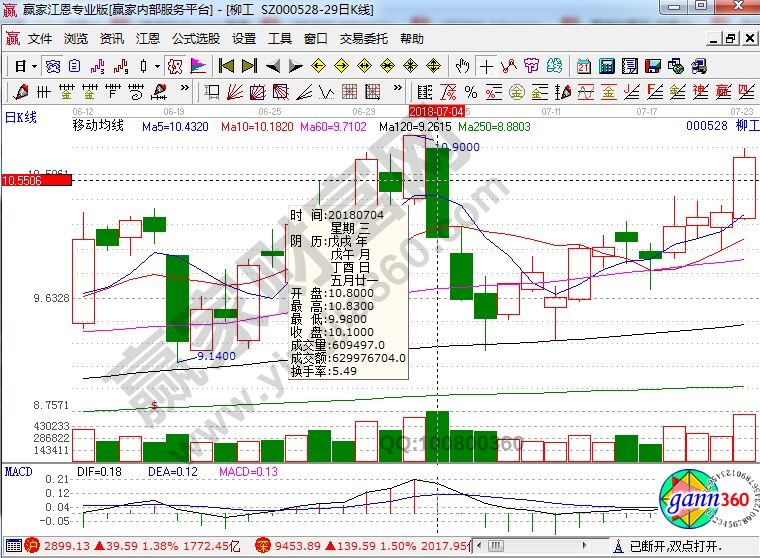Click the black right-pointing play arrow
The image size is (760, 558).
[x=296, y=66]
